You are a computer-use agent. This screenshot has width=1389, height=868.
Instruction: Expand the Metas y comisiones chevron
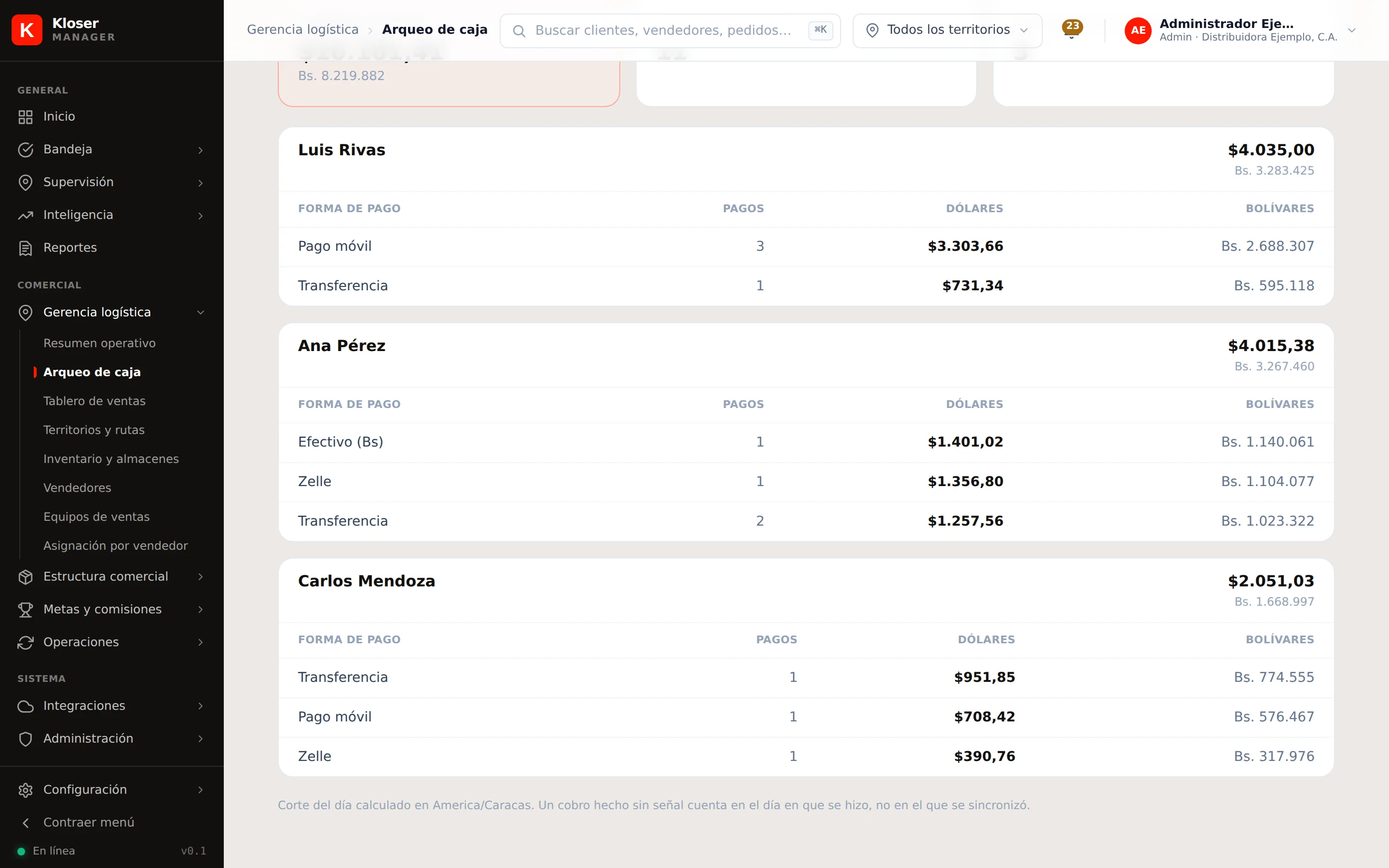pyautogui.click(x=200, y=609)
